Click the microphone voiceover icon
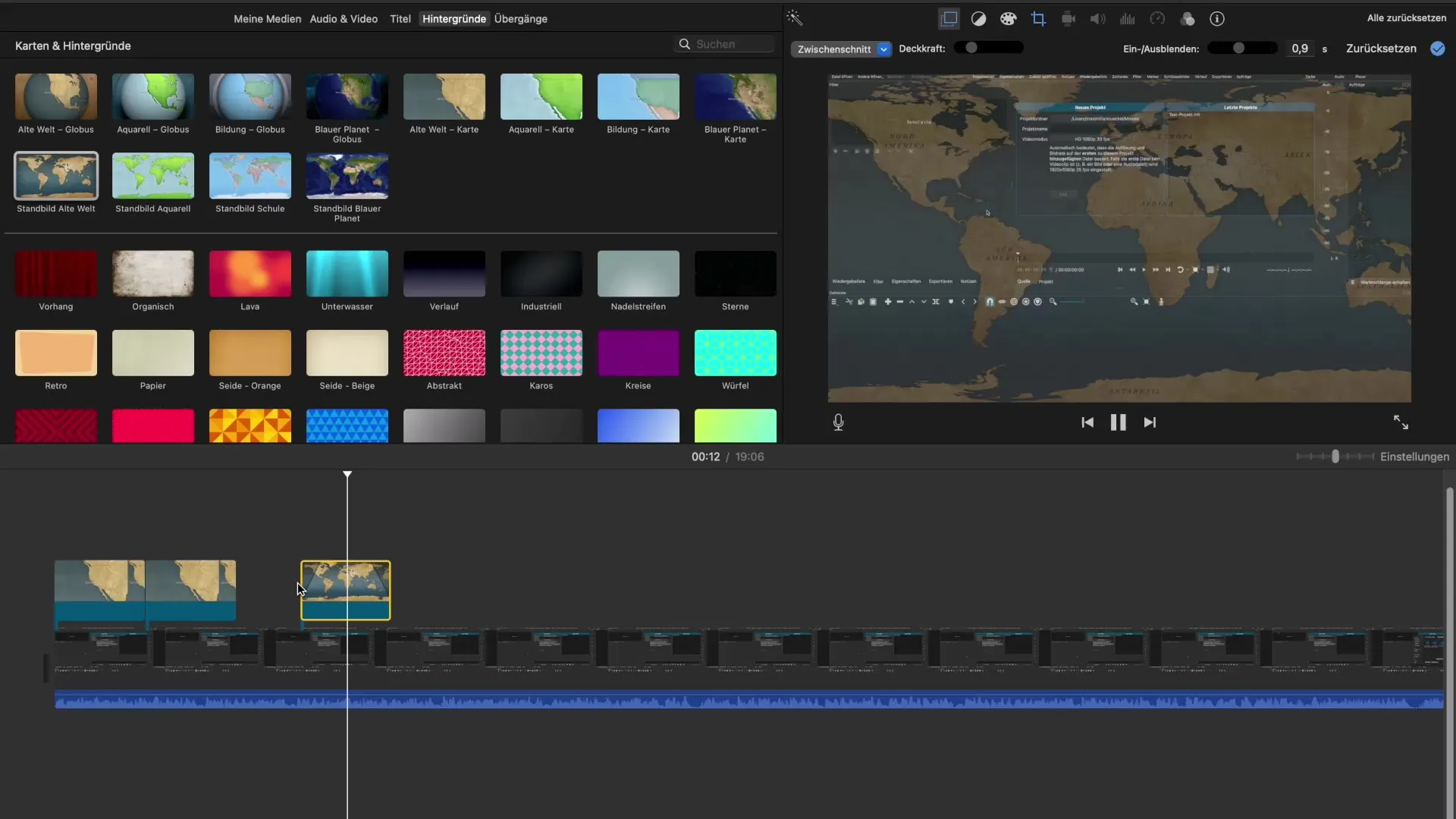The image size is (1456, 819). pyautogui.click(x=838, y=422)
